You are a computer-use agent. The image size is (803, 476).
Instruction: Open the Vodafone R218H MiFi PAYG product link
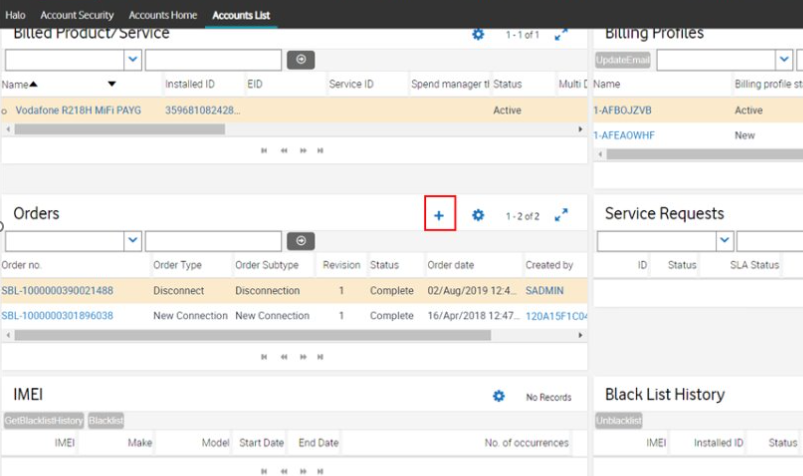78,110
